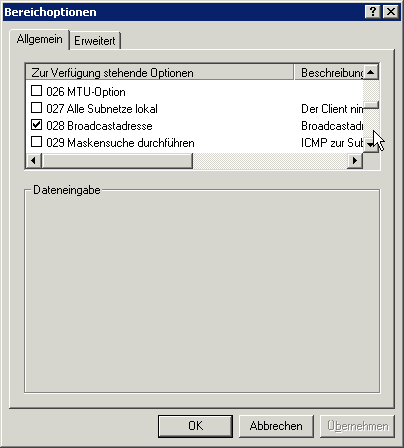Screen dimensions: 404x448
Task: Click the horizontal scrollbar thumb
Action: coord(117,161)
